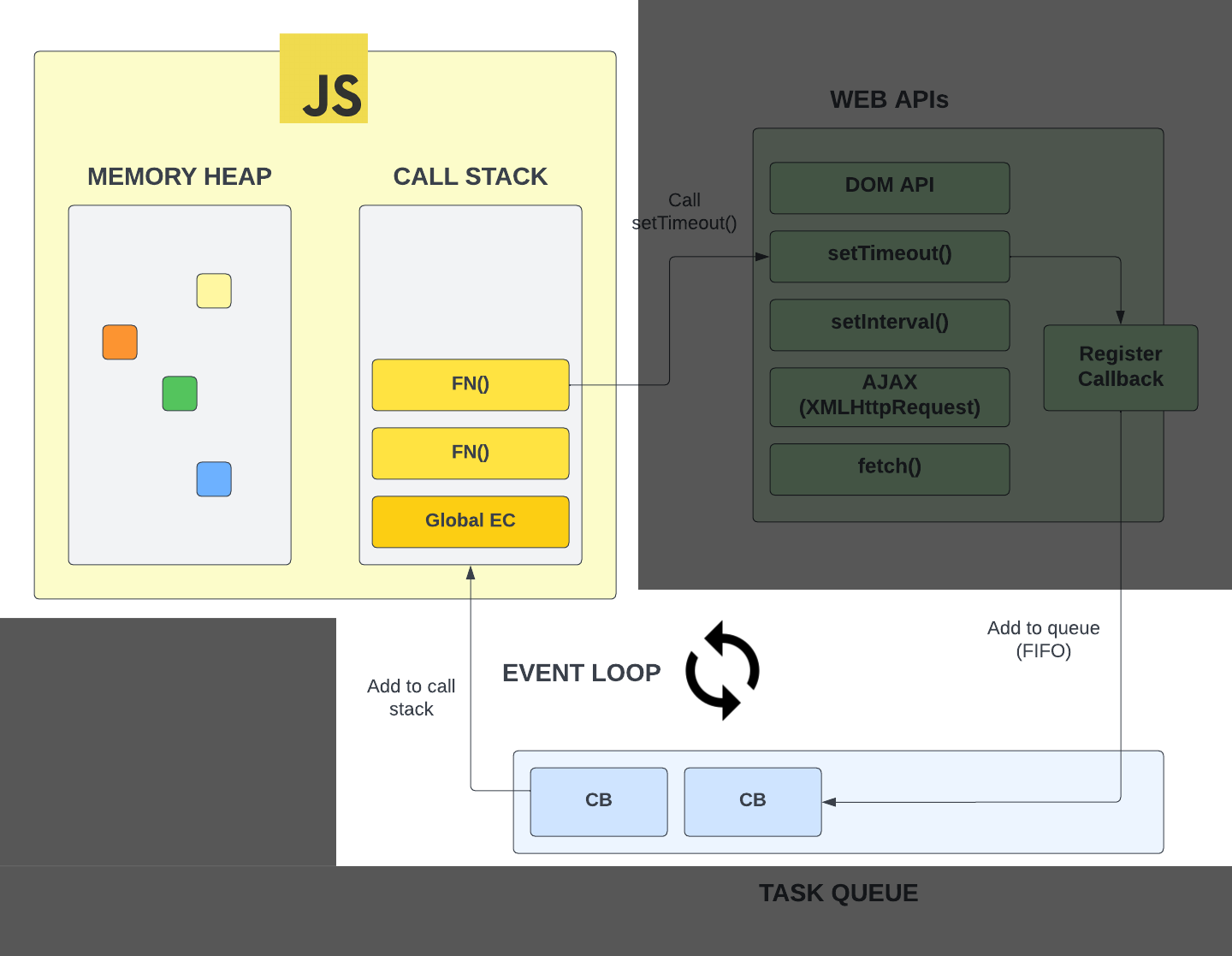Toggle the AJAX (XMLHttpRequest) entry
Image resolution: width=1232 pixels, height=956 pixels.
[x=889, y=395]
